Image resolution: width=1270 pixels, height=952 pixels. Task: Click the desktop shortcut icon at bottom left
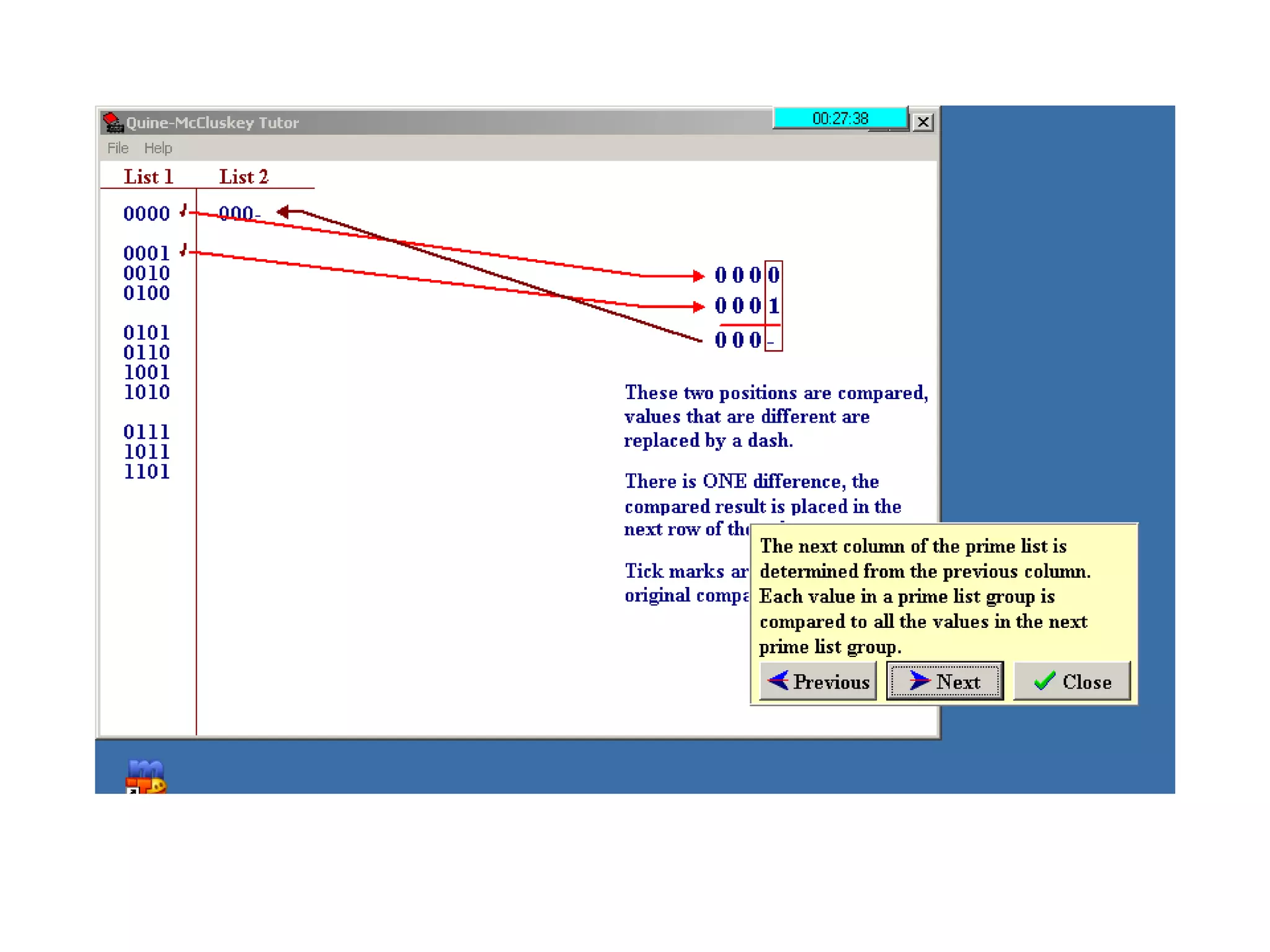pyautogui.click(x=146, y=776)
